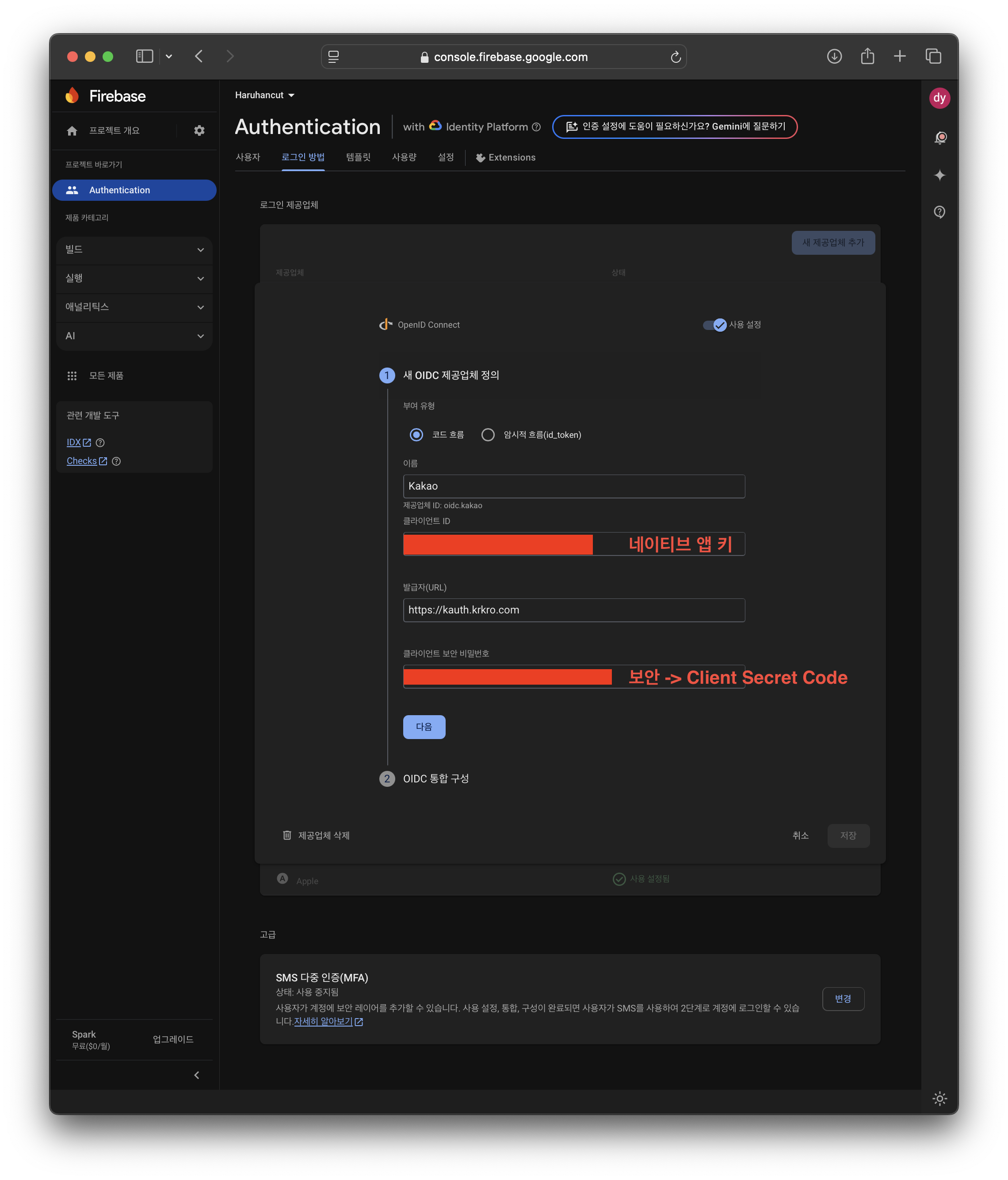Click OpenID Connect provider icon
This screenshot has height=1180, width=1008.
386,325
